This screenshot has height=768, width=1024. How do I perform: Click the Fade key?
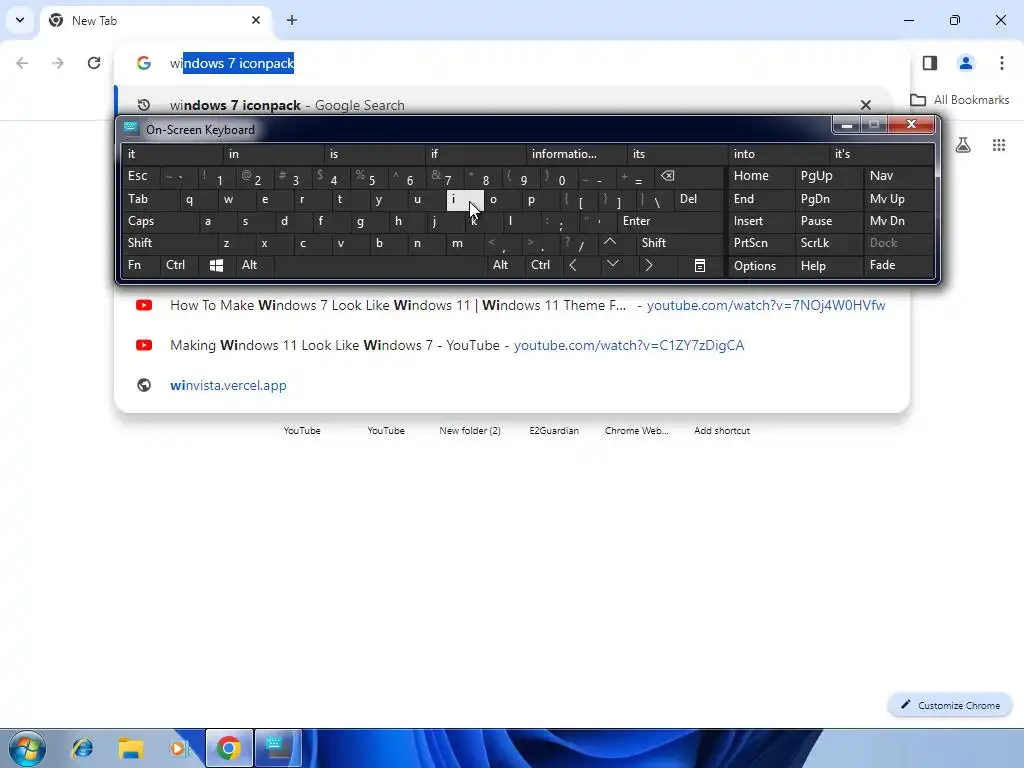899,265
